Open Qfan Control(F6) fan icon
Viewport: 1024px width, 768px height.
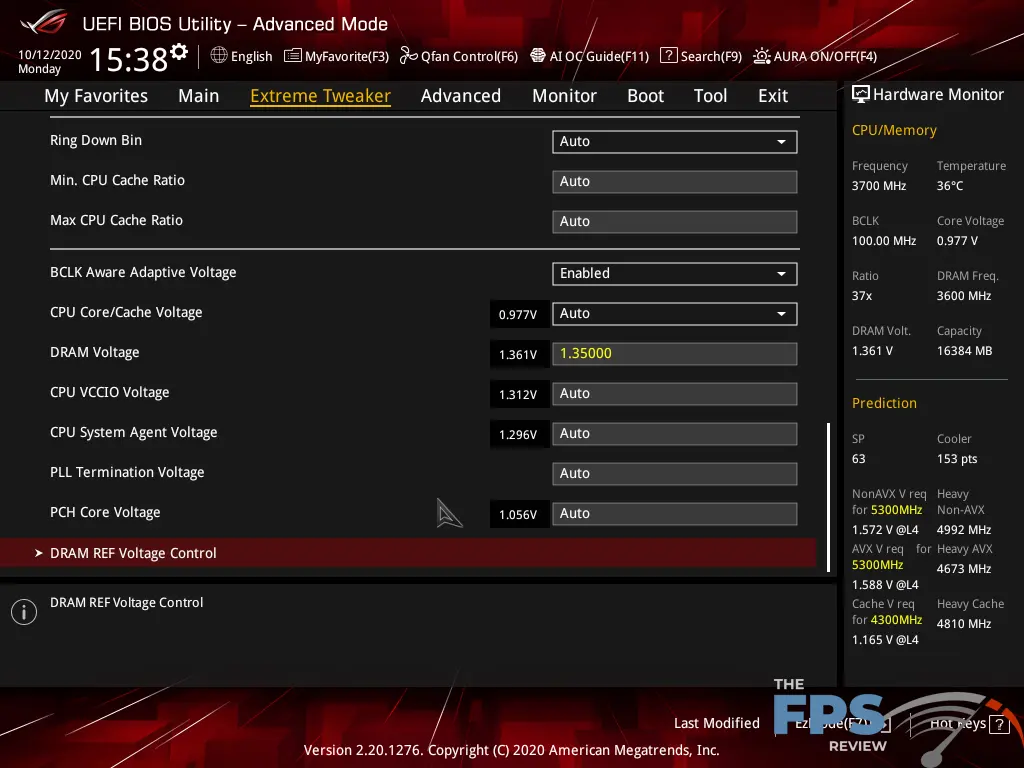pyautogui.click(x=408, y=56)
